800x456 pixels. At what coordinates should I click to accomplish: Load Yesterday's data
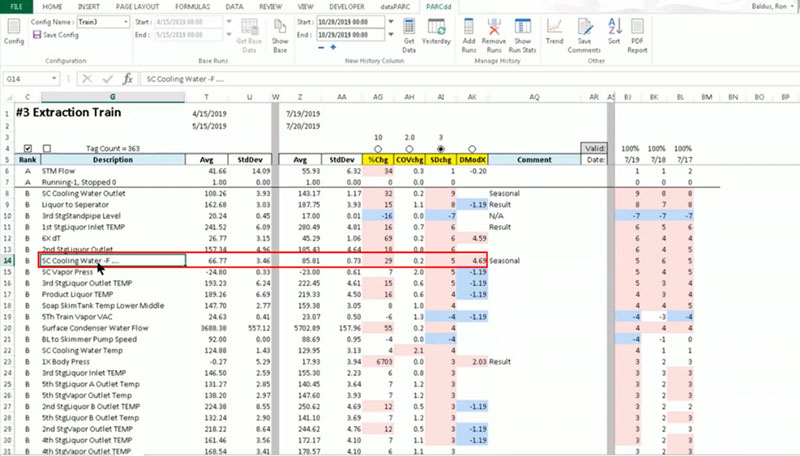436,32
